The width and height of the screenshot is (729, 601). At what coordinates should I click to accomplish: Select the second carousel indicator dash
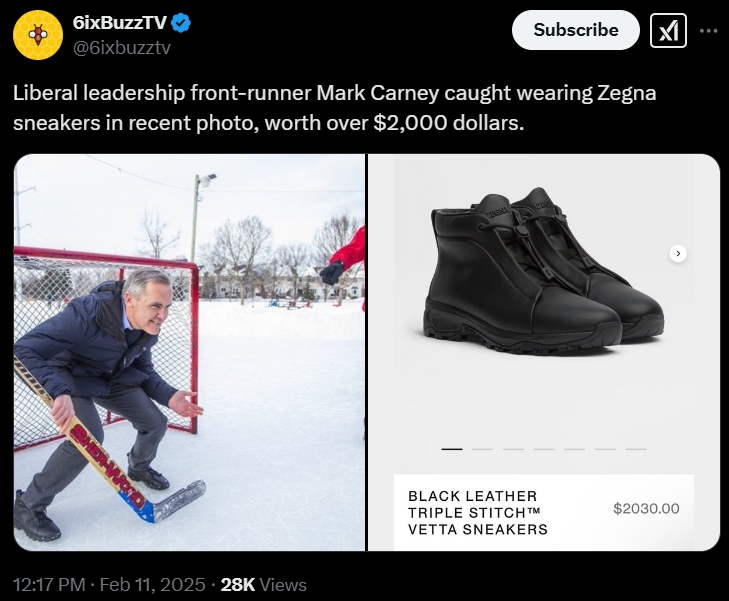[x=482, y=449]
